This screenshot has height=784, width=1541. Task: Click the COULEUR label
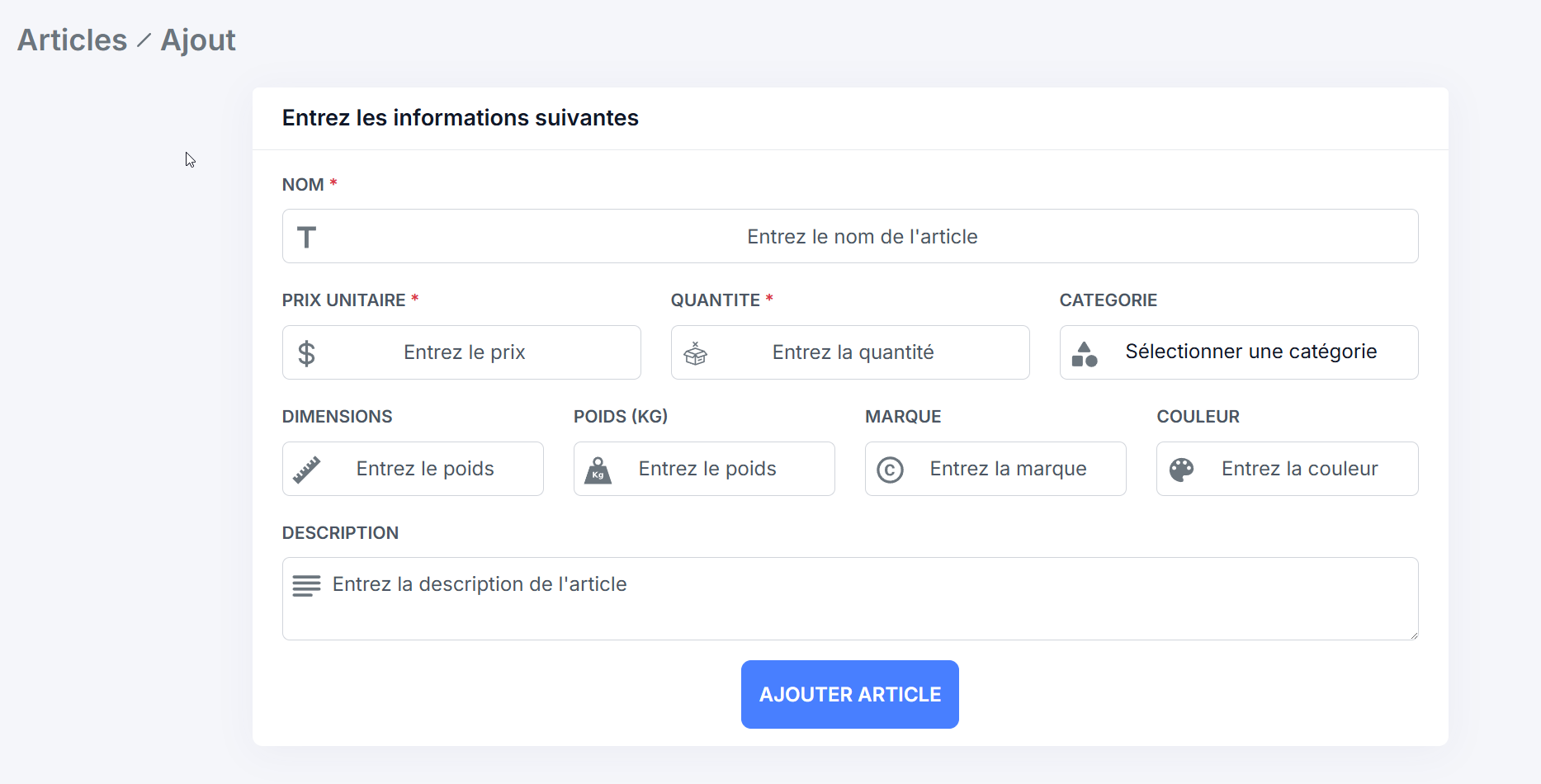coord(1198,417)
